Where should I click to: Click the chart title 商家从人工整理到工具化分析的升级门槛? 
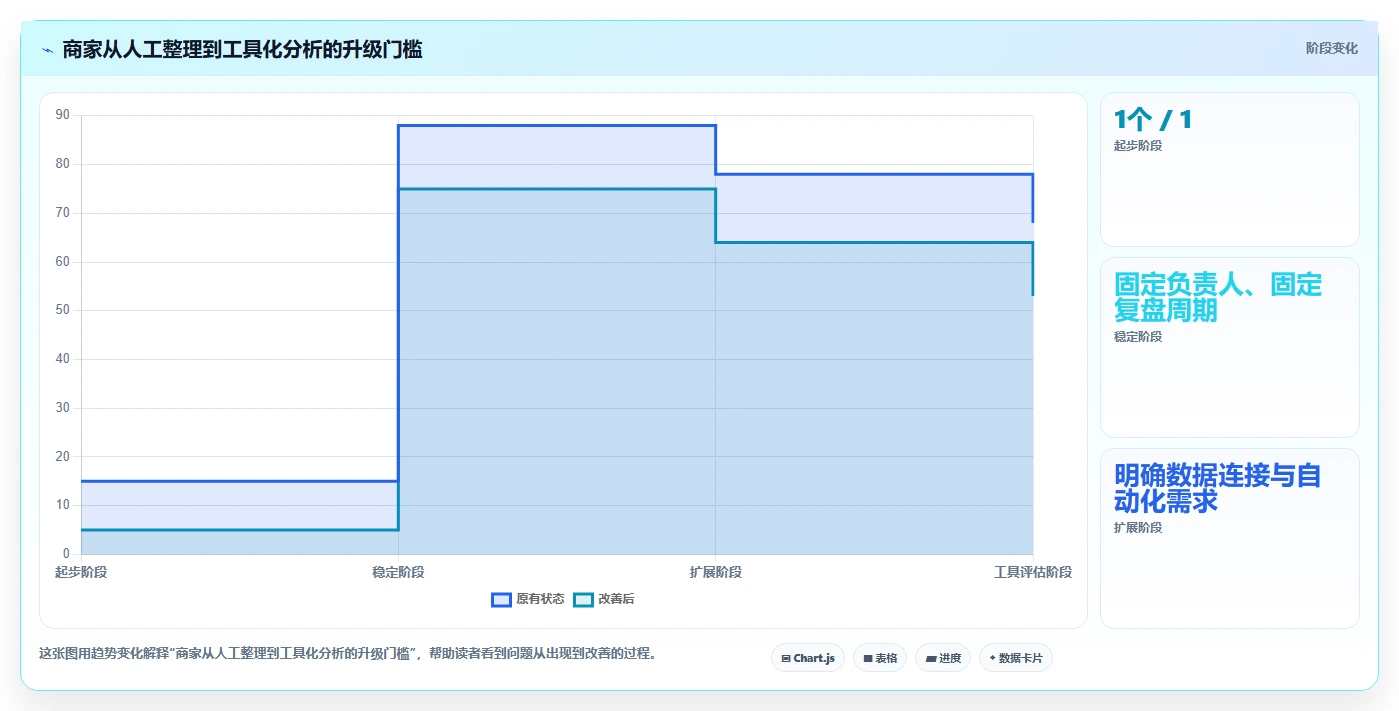point(242,49)
